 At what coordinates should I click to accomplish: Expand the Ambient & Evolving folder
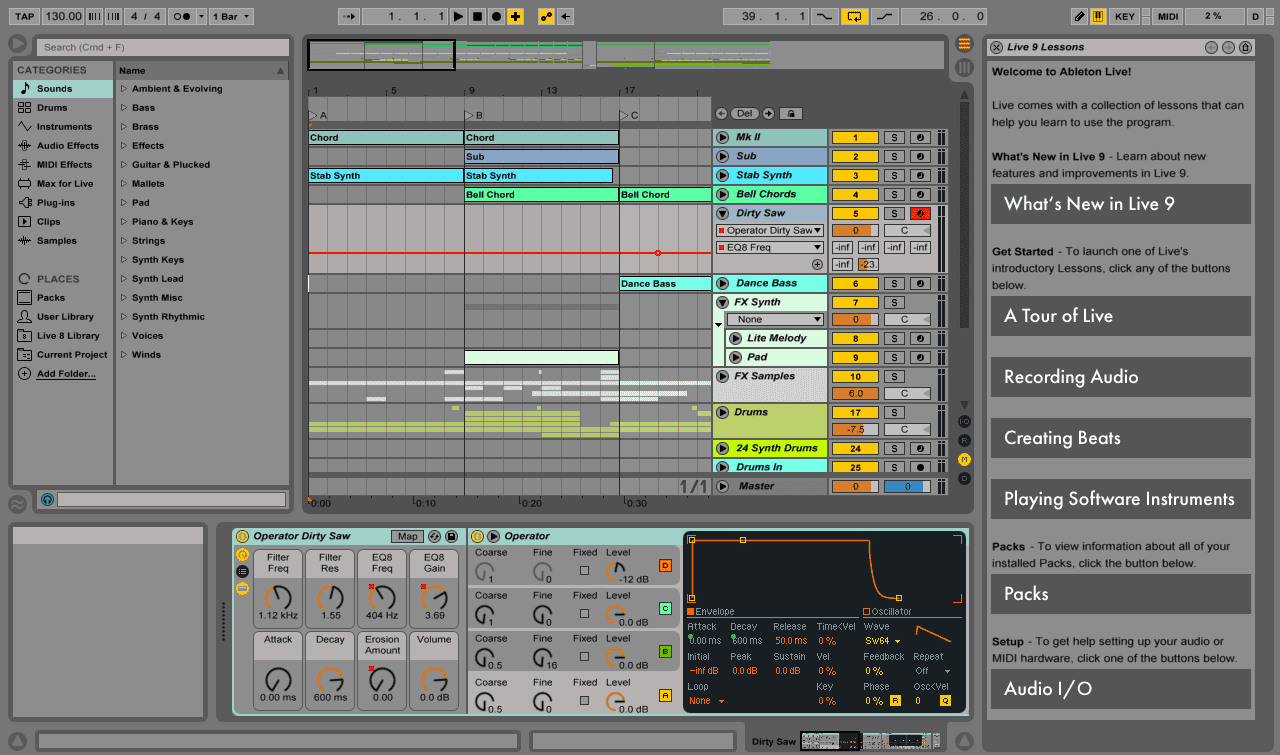(x=124, y=89)
